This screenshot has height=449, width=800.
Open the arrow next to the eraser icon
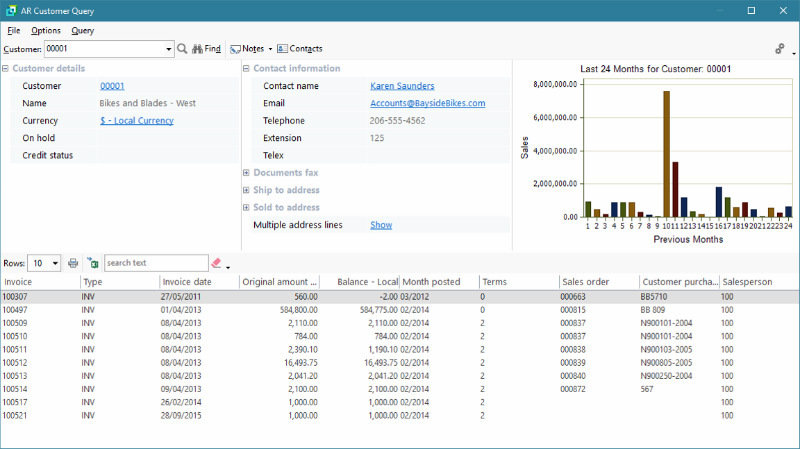228,267
